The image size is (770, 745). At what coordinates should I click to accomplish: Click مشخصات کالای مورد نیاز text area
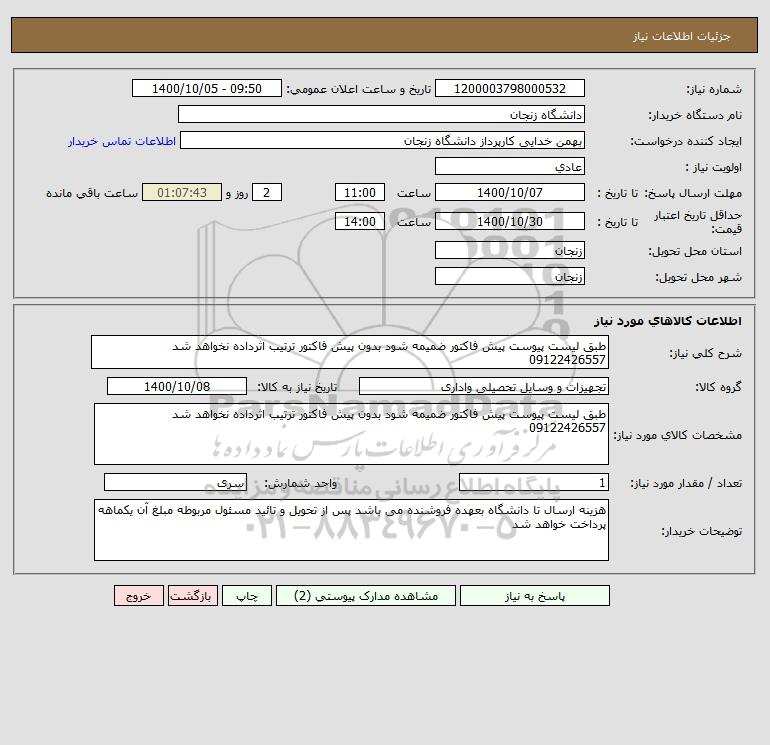(351, 434)
